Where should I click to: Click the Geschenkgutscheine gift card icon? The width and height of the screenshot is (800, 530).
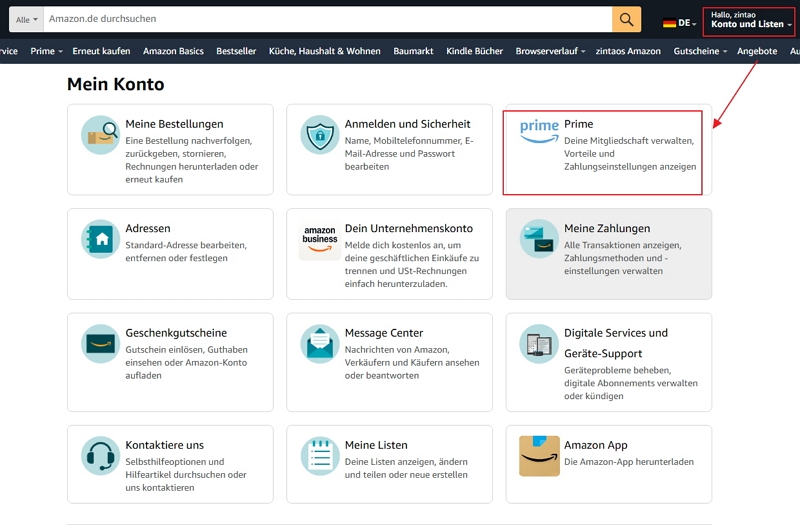[x=101, y=344]
